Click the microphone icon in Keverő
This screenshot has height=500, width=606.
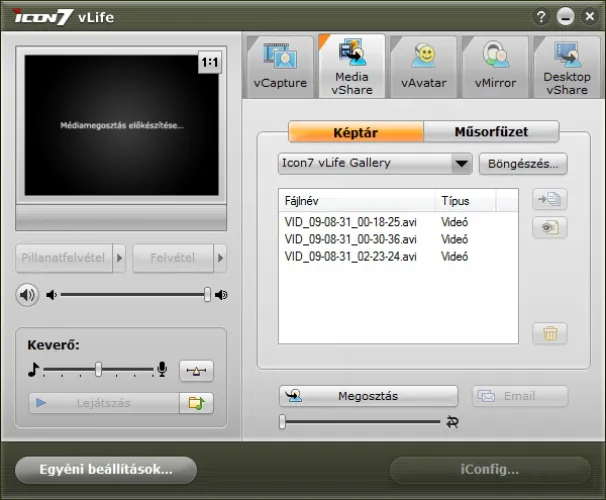[x=162, y=369]
